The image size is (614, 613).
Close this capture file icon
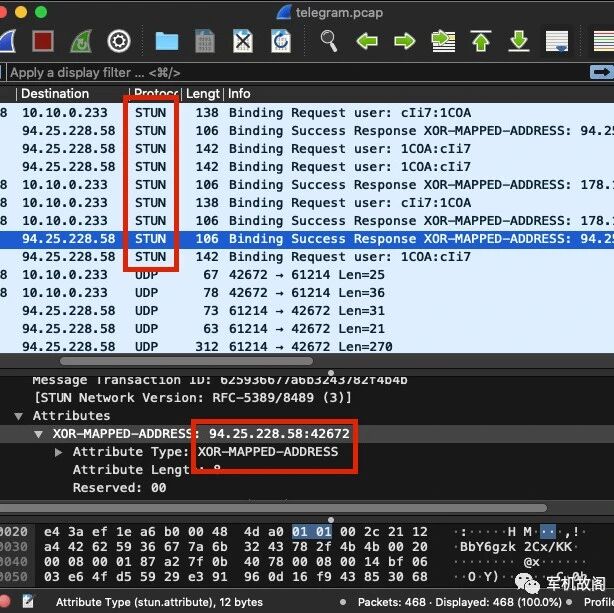click(243, 41)
